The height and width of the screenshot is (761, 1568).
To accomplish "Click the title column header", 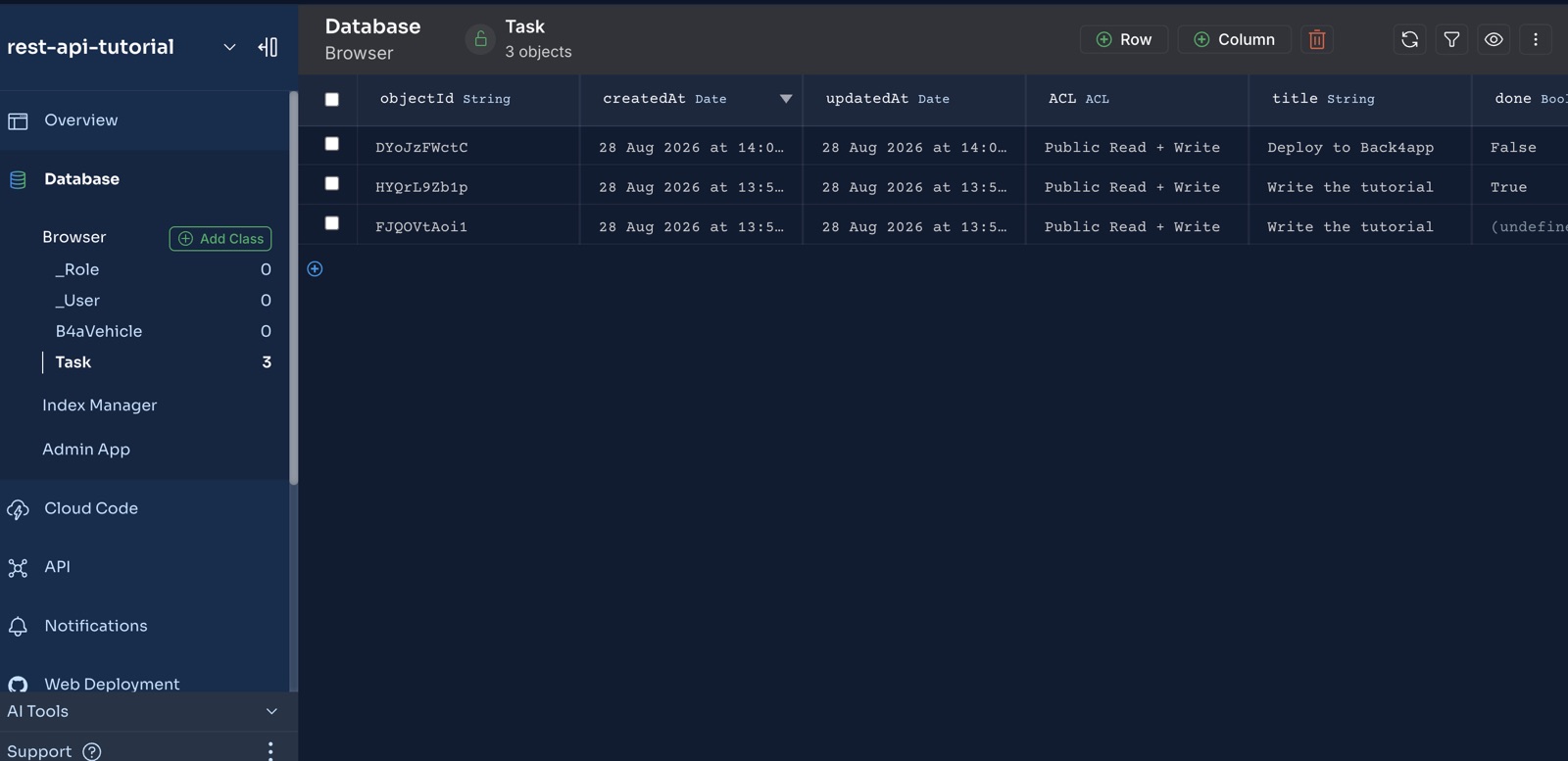I will point(1360,99).
